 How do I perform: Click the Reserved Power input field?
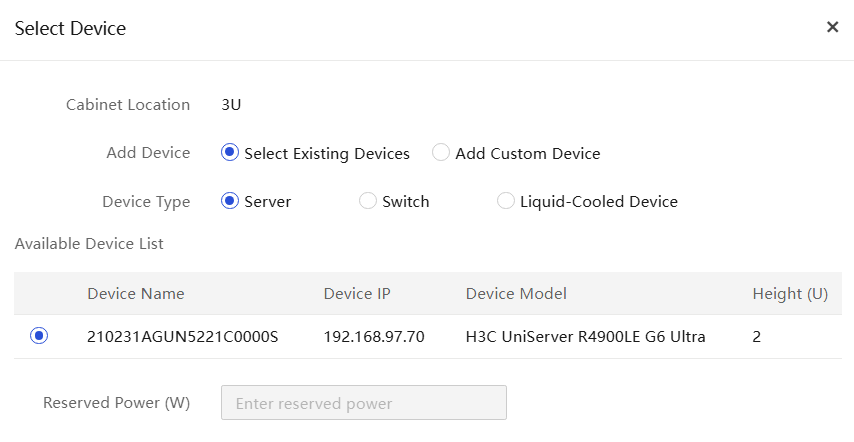[363, 403]
